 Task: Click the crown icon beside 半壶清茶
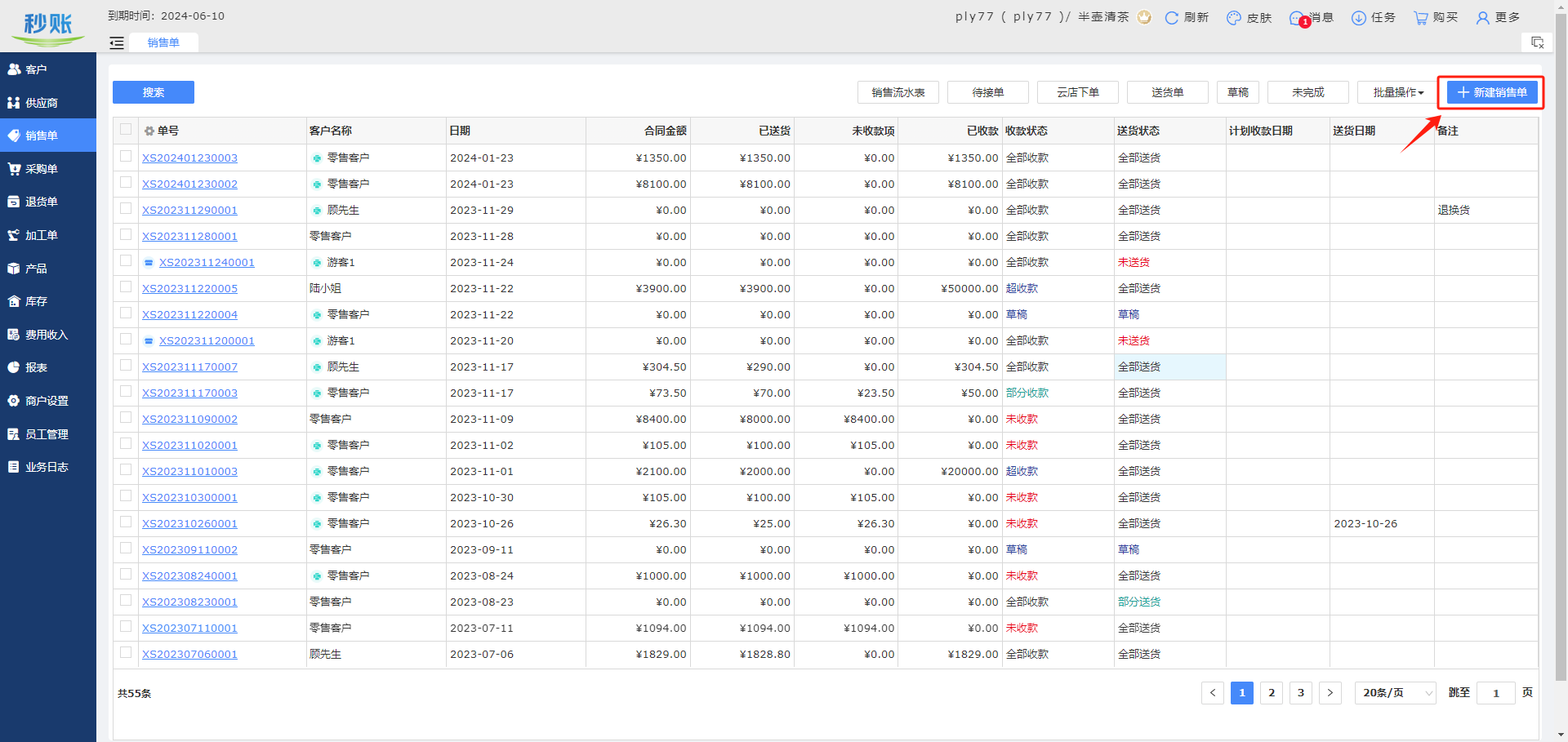(x=1144, y=17)
